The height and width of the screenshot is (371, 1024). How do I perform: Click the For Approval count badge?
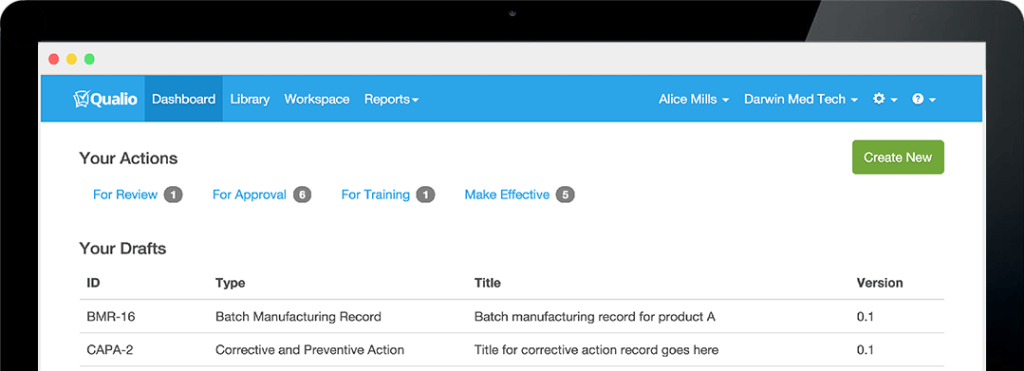(x=302, y=195)
